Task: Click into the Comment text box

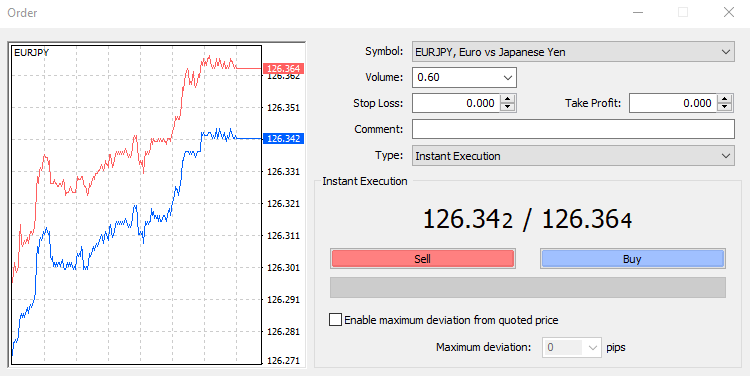Action: point(573,129)
